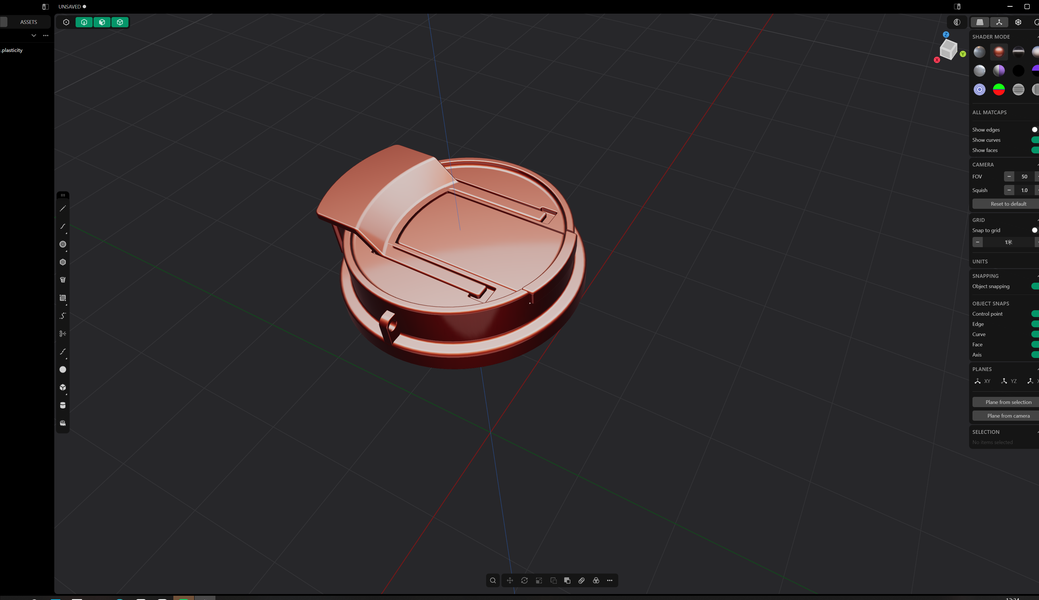Activate the Rotate tool in bottom toolbar
1039x600 pixels.
point(524,581)
